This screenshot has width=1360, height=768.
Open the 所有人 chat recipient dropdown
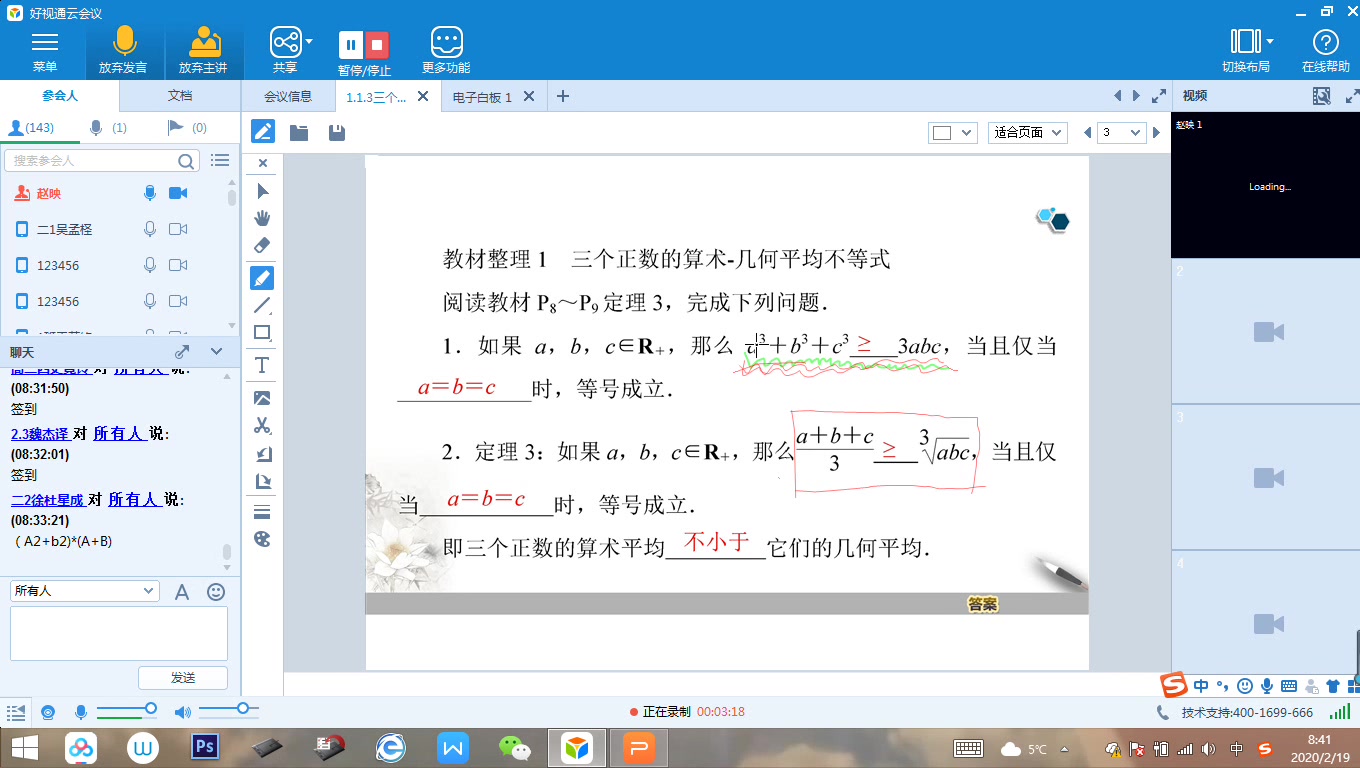point(84,591)
